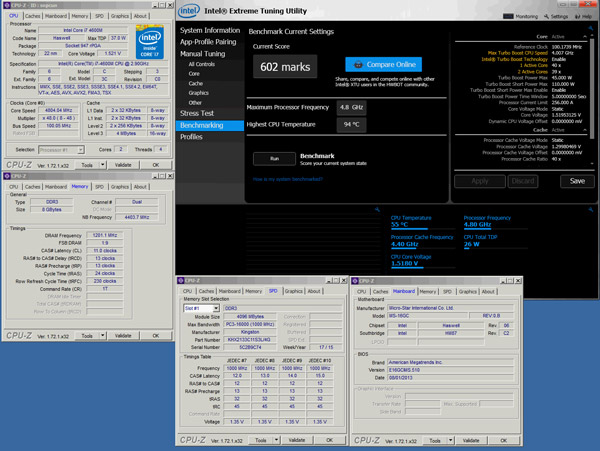Collapse the Cache section in XTU settings panel
The height and width of the screenshot is (451, 600).
click(585, 130)
